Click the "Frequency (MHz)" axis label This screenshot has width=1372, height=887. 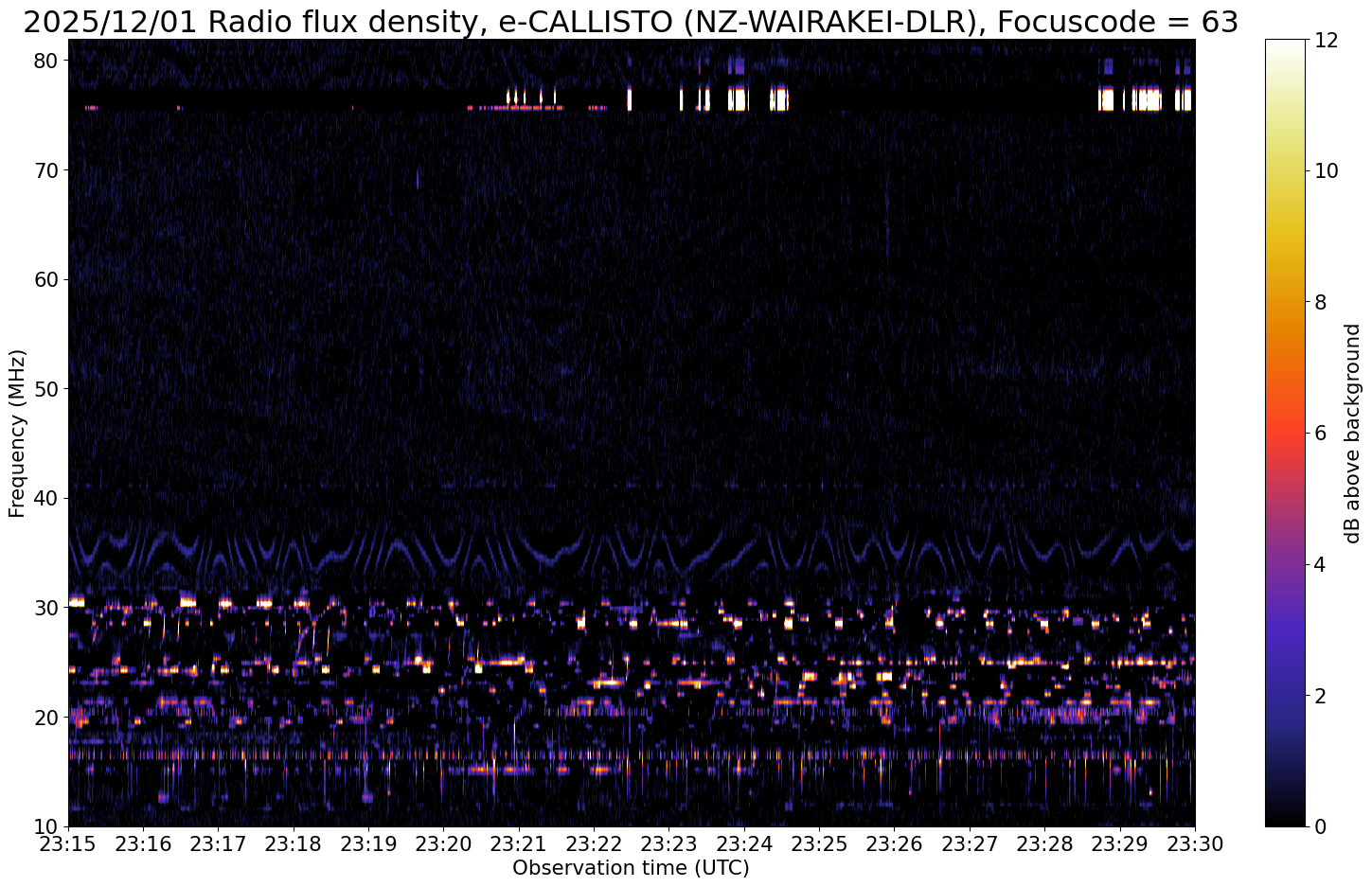17,433
